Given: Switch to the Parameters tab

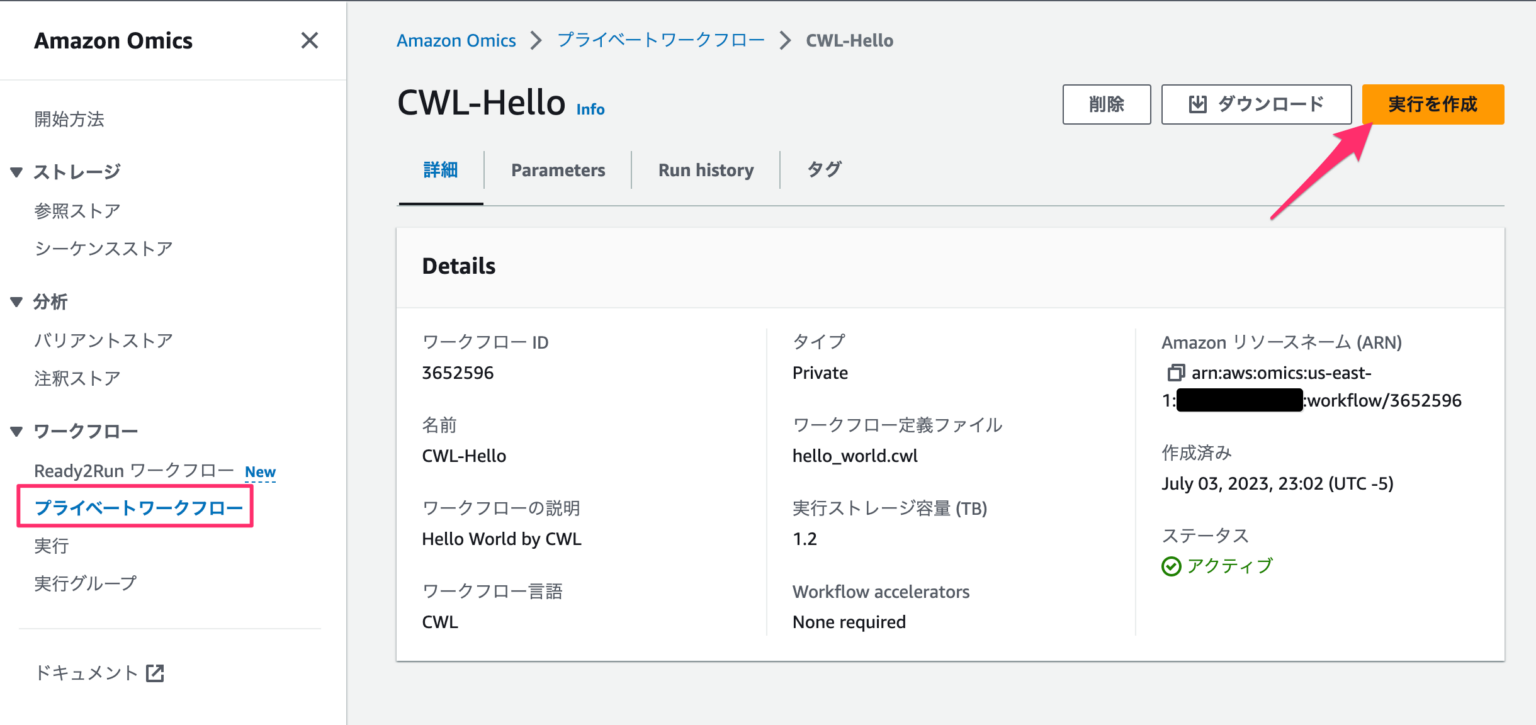Looking at the screenshot, I should click(x=557, y=170).
